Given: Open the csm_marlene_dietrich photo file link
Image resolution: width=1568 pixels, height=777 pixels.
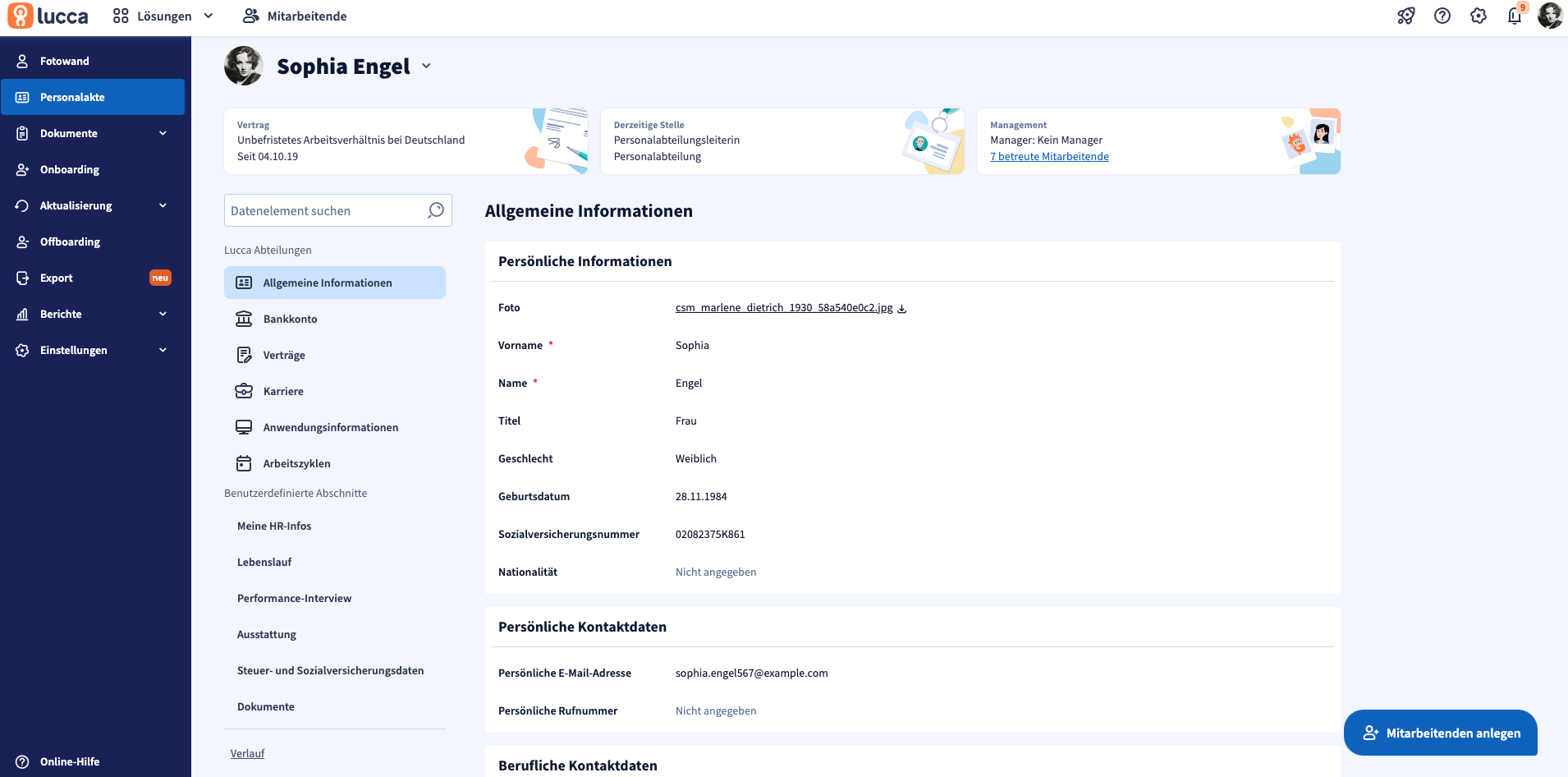Looking at the screenshot, I should (784, 307).
